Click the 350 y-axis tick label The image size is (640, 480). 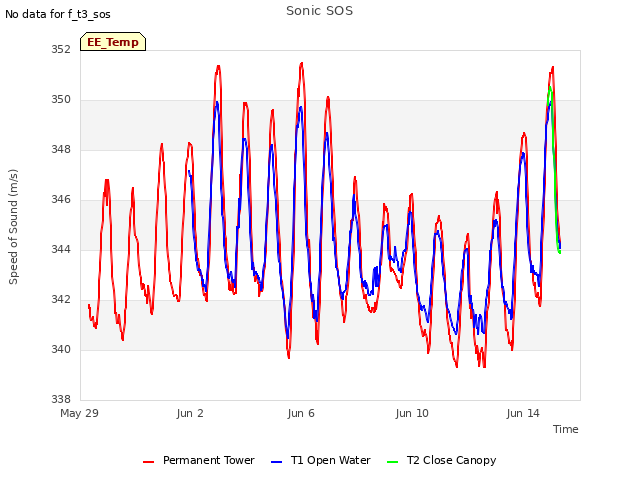tap(61, 100)
